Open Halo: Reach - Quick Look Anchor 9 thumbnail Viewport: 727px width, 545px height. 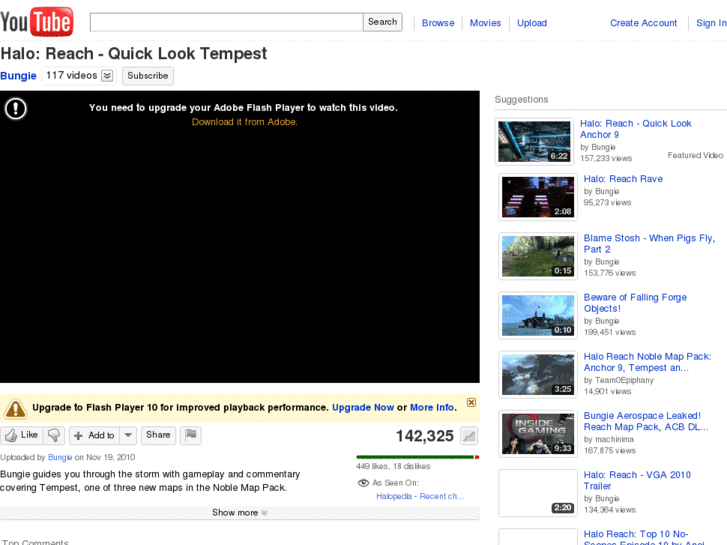point(535,141)
